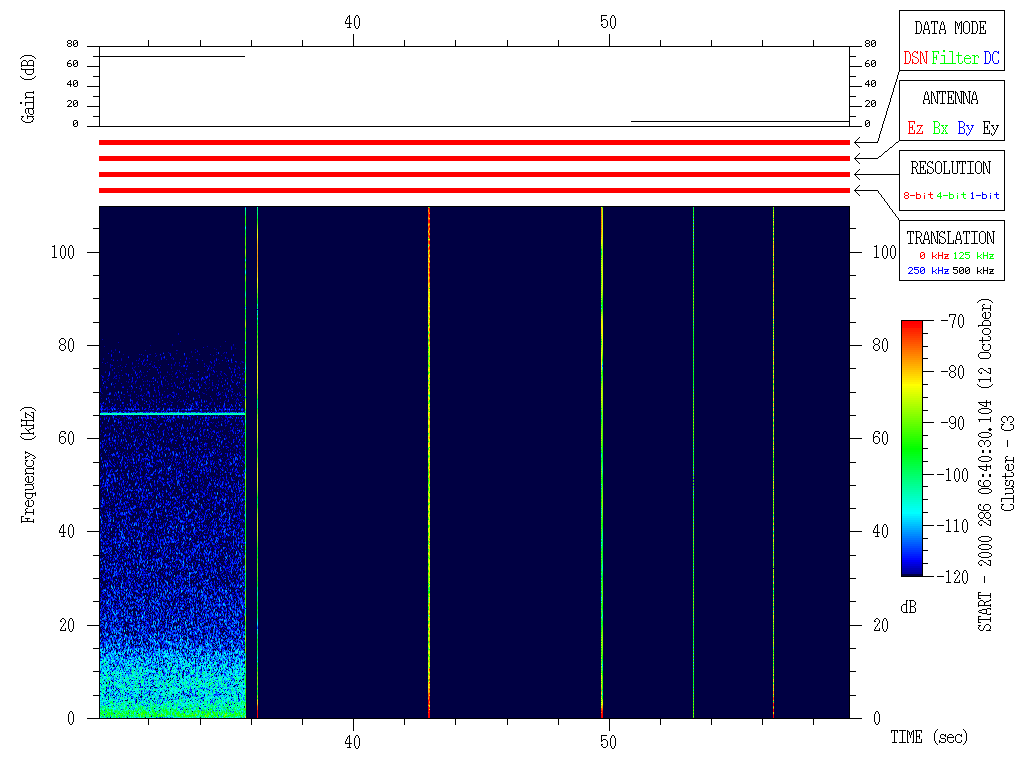Select the 4-bit resolution label
This screenshot has height=768, width=1024.
(952, 196)
